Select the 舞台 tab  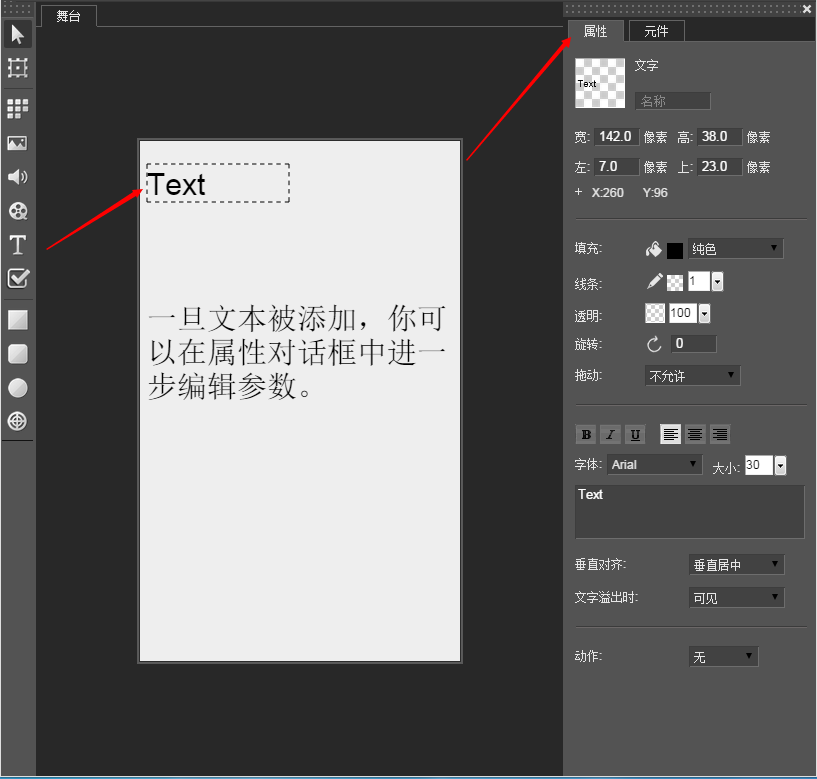pos(68,15)
